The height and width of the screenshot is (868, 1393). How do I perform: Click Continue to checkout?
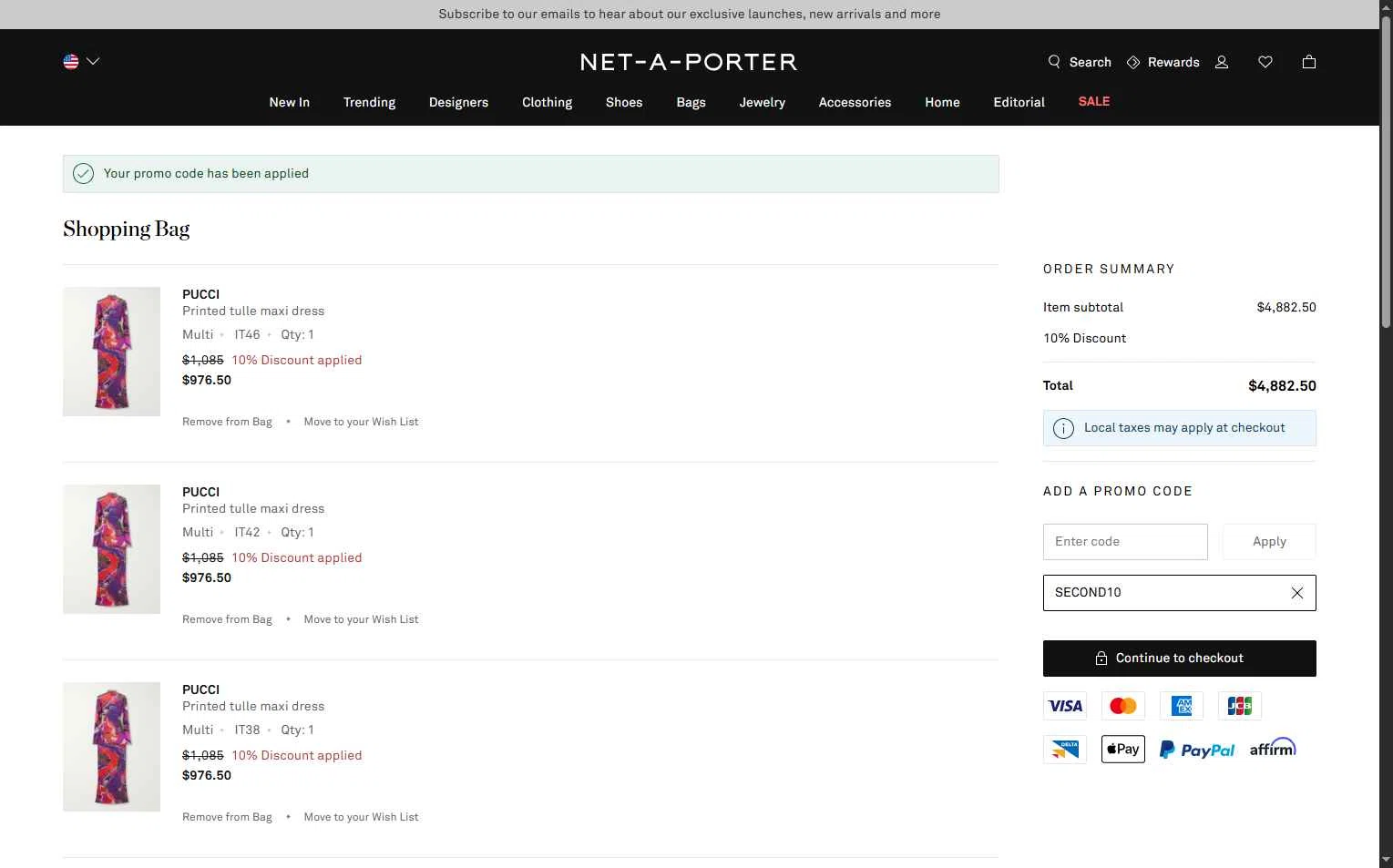(1179, 659)
